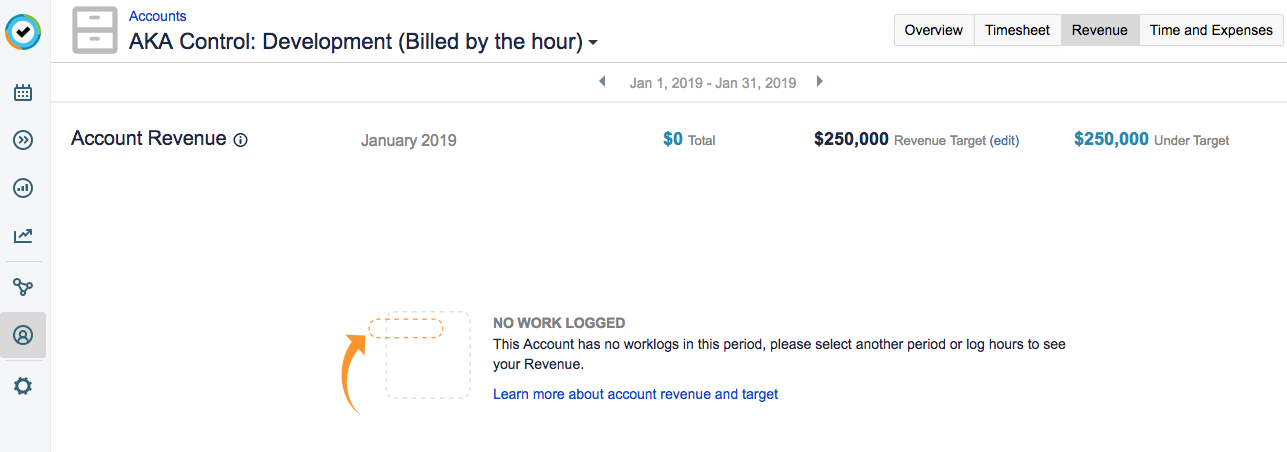Click the trending line chart icon
1287x452 pixels.
23,236
